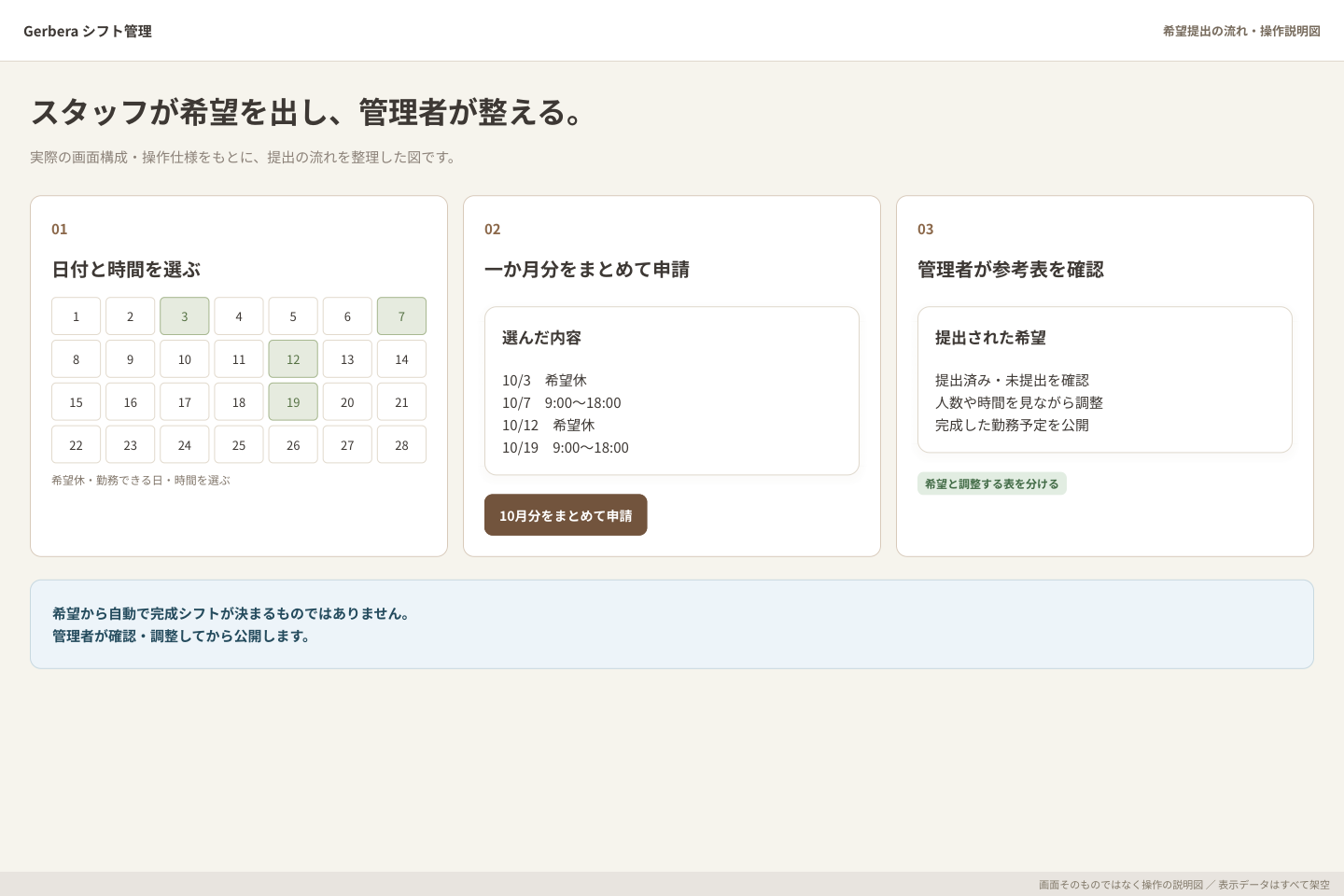Select day 26 cell

293,445
